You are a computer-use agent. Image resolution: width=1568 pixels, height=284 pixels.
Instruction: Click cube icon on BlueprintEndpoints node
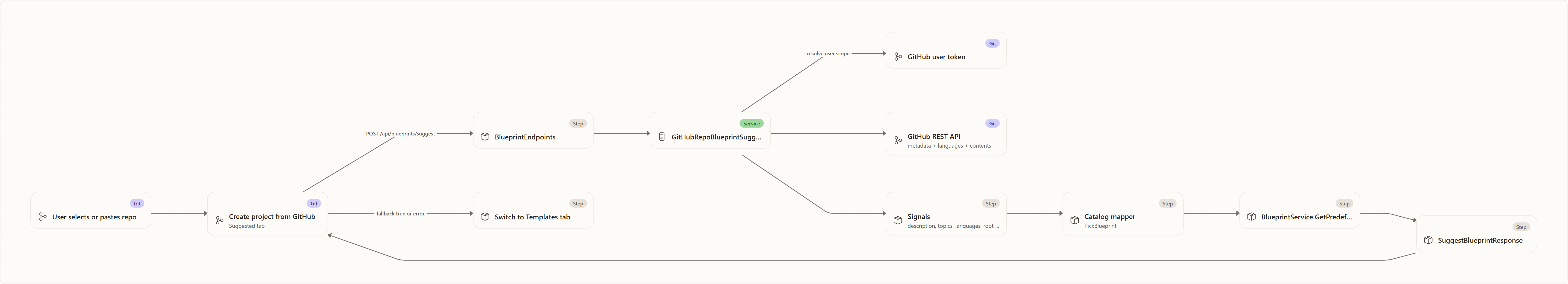(x=485, y=137)
